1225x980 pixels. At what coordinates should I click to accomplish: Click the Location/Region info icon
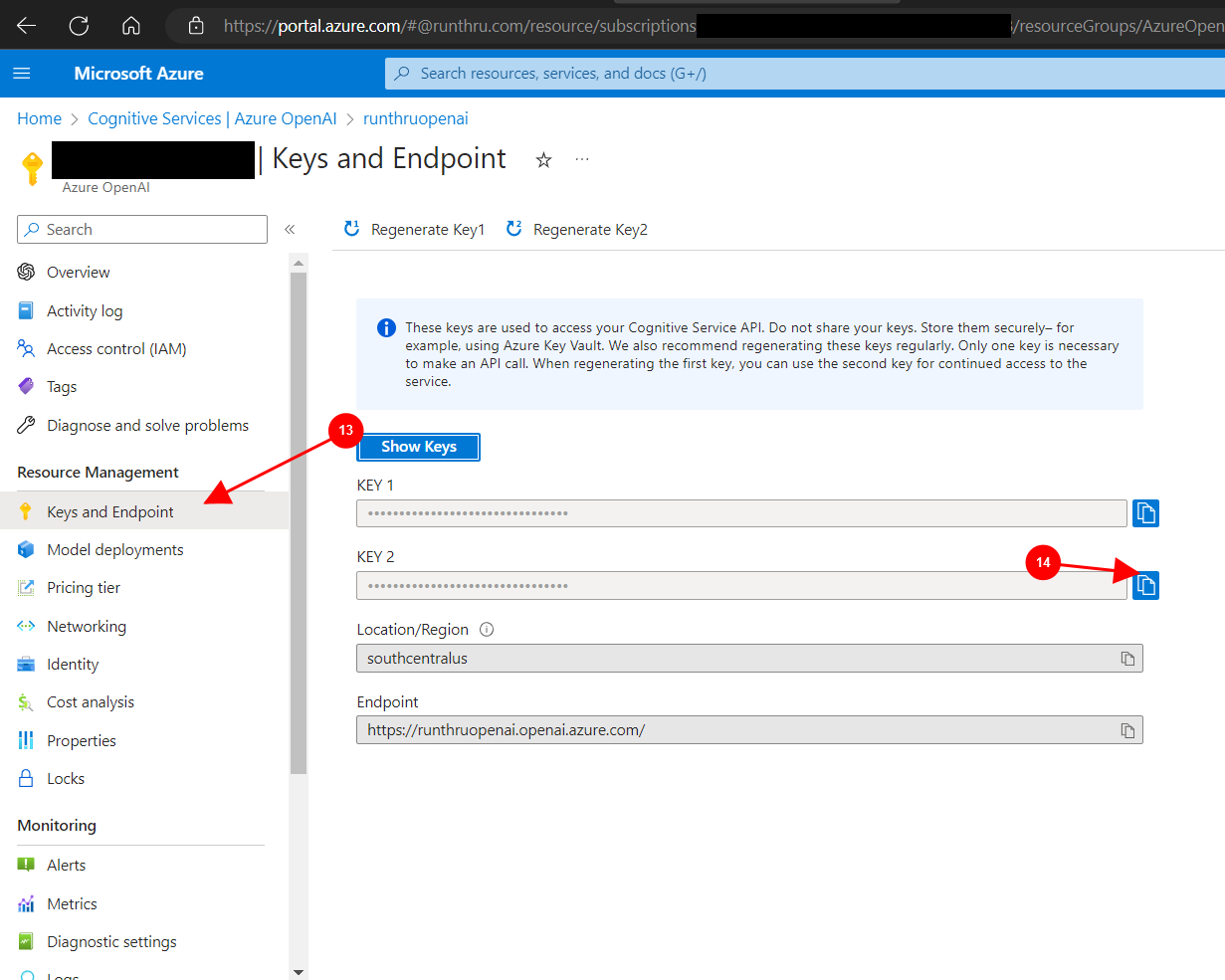[487, 630]
